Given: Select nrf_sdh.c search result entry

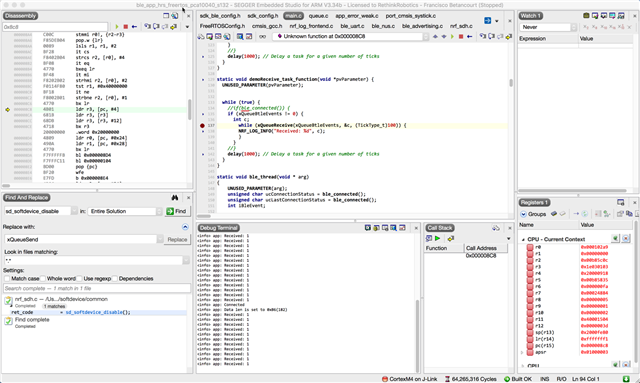Looking at the screenshot, I should tap(61, 299).
